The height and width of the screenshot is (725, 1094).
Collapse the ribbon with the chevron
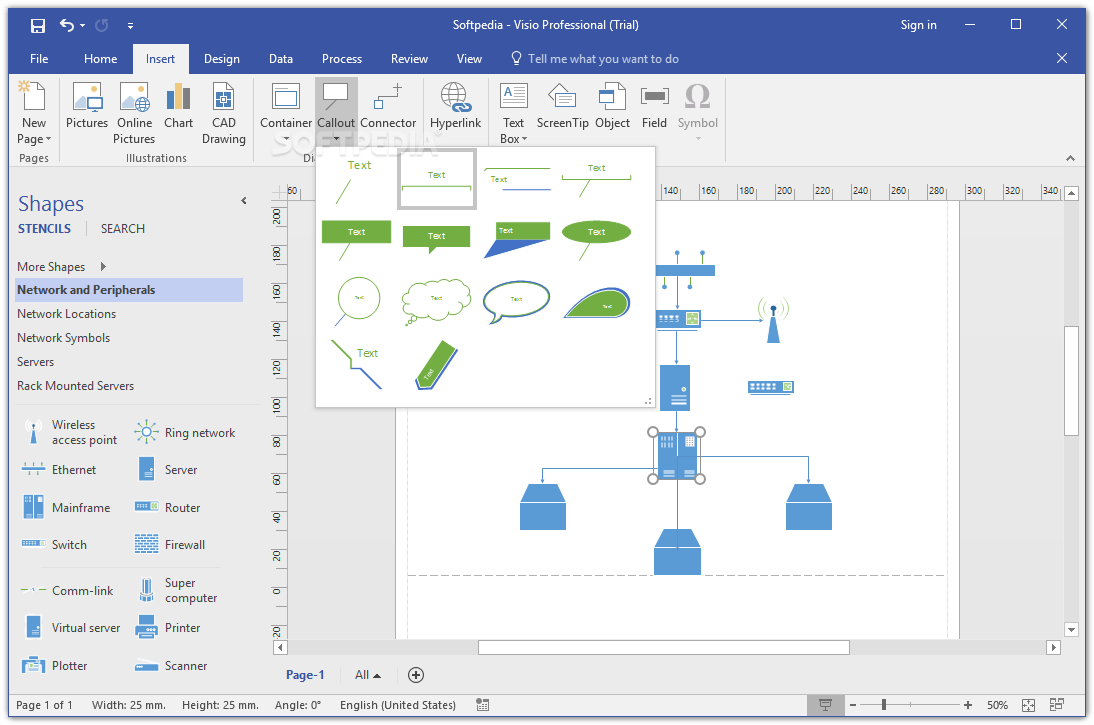1070,158
